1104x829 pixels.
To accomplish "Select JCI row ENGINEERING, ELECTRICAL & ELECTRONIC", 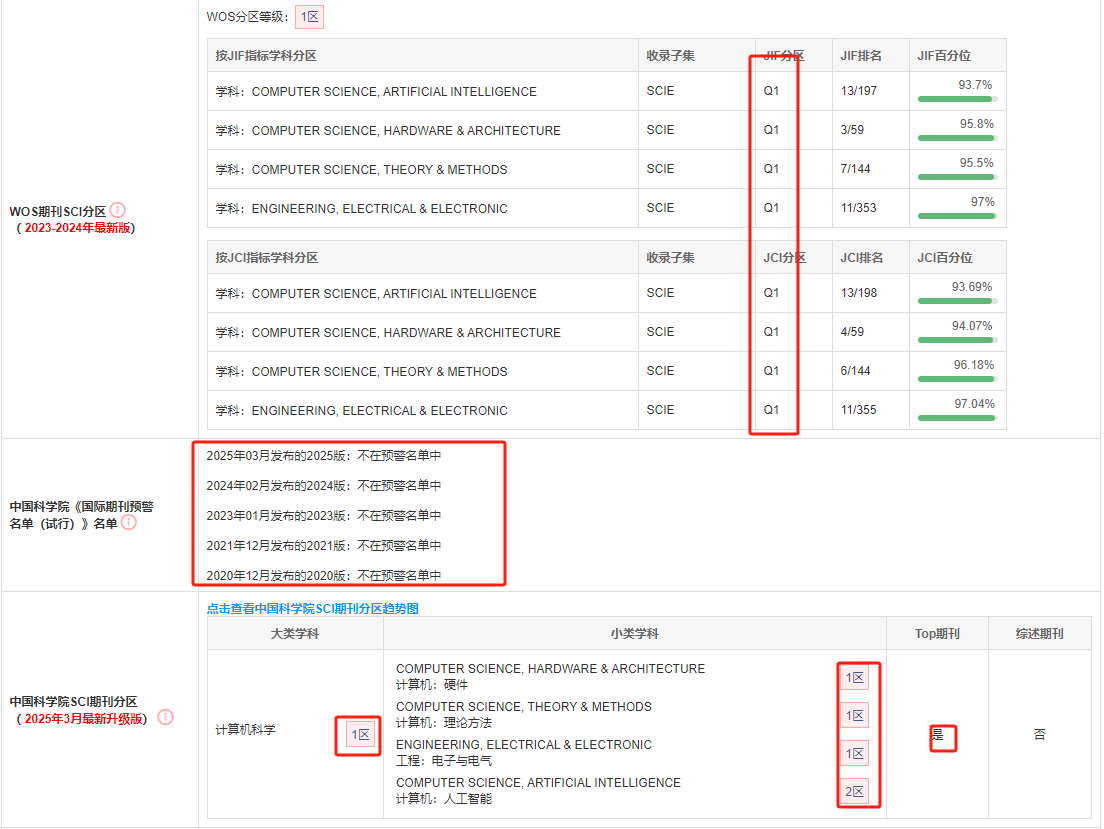I will (607, 410).
